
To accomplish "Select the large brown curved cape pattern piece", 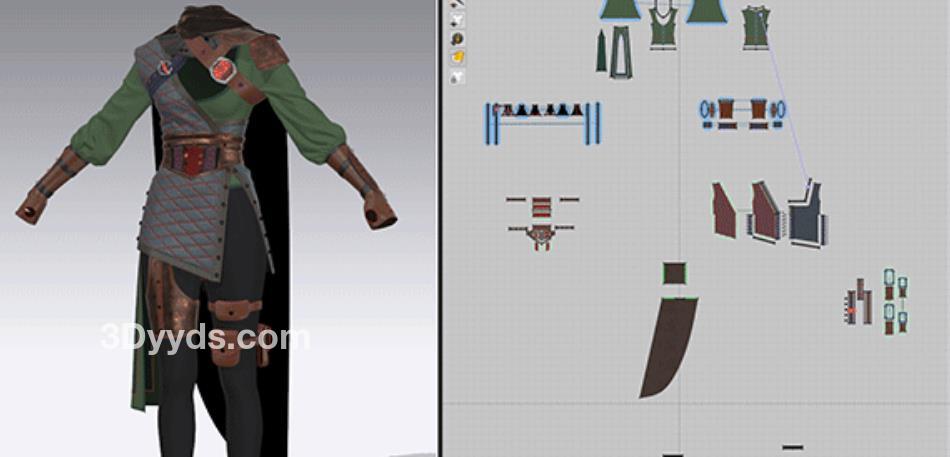I will coord(666,347).
